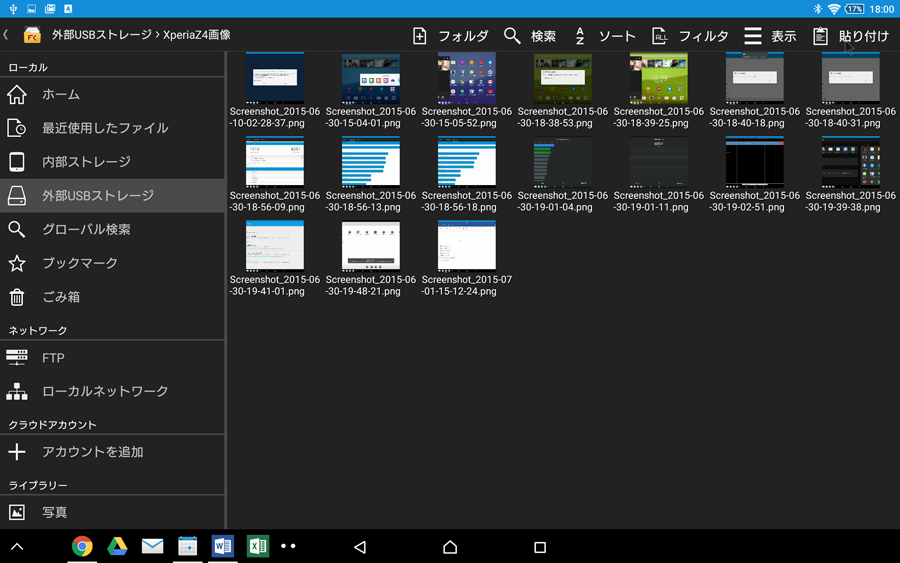Select the FTP network entry
This screenshot has height=563, width=900.
click(52, 358)
